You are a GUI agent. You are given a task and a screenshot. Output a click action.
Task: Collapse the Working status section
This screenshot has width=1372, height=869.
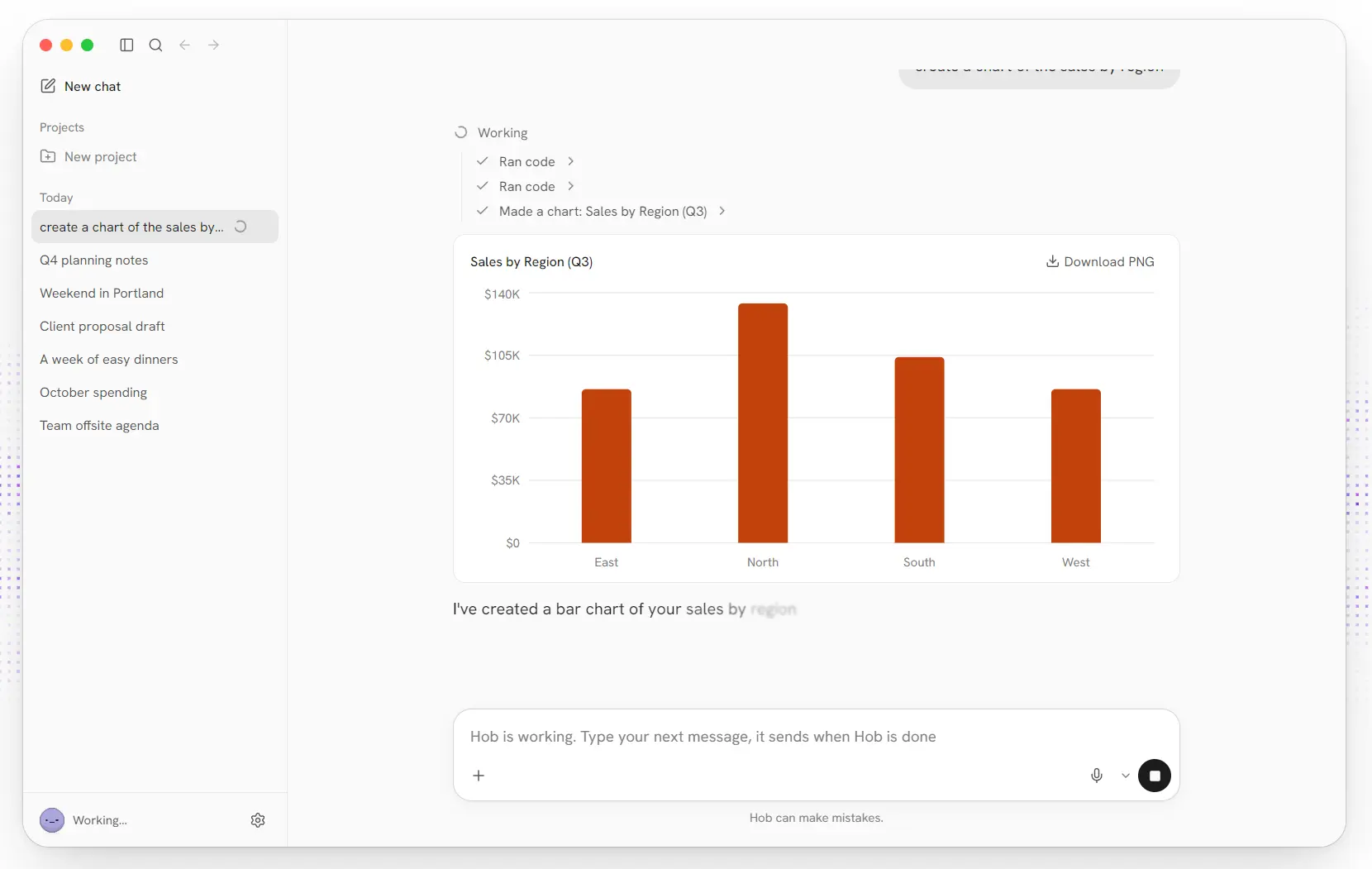click(491, 132)
